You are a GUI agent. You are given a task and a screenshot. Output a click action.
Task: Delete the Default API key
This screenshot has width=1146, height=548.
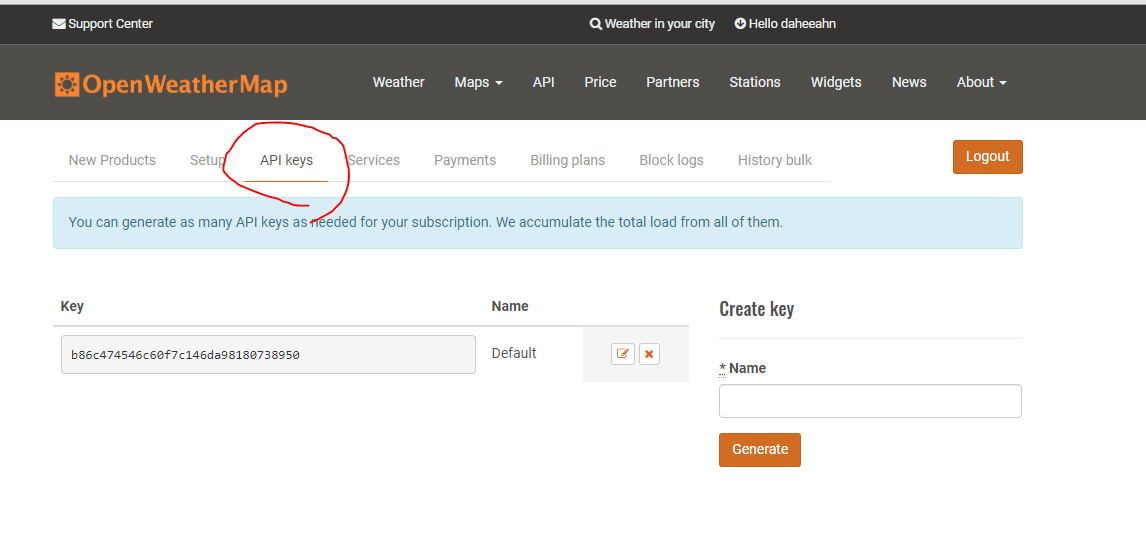[649, 354]
